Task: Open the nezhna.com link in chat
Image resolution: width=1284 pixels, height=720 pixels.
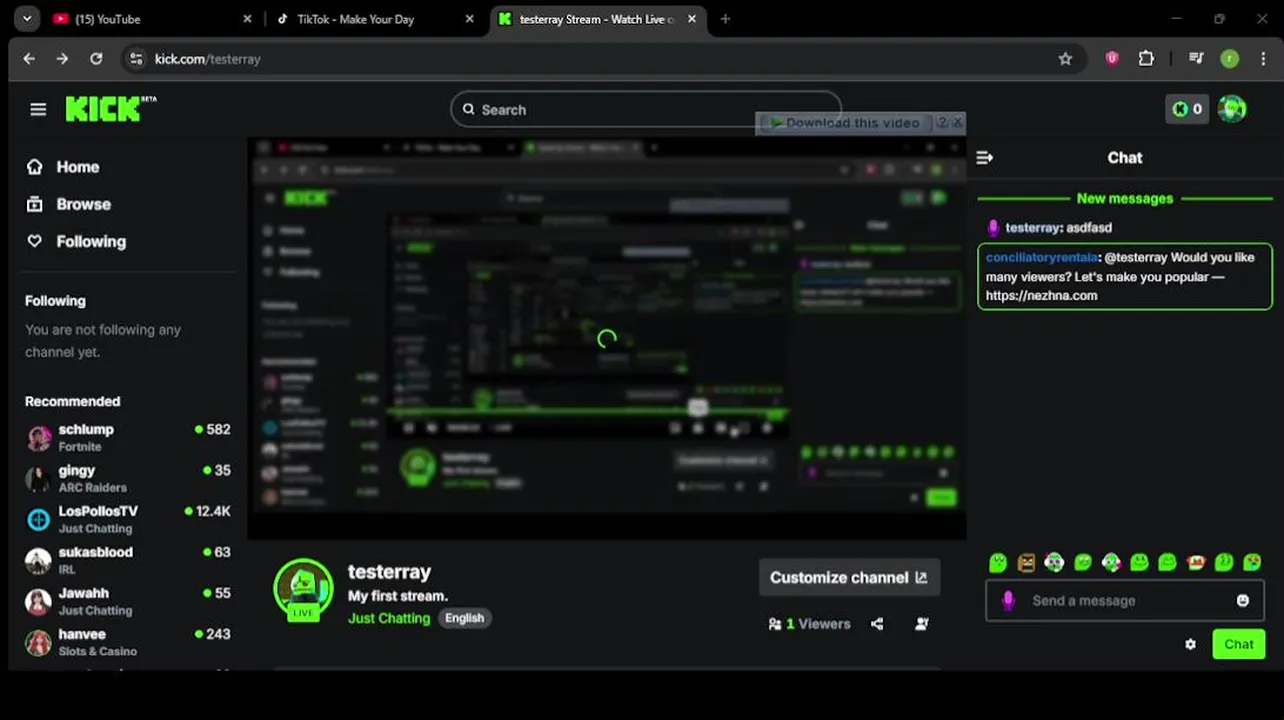Action: pos(1041,296)
